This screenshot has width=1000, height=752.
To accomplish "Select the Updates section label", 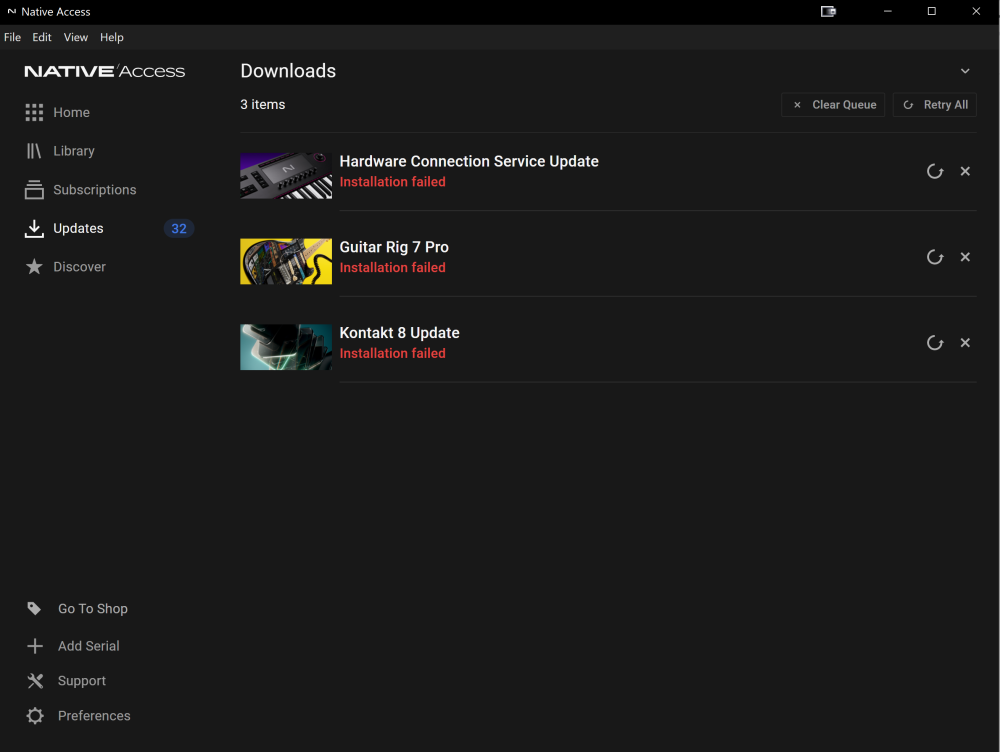I will tap(78, 228).
